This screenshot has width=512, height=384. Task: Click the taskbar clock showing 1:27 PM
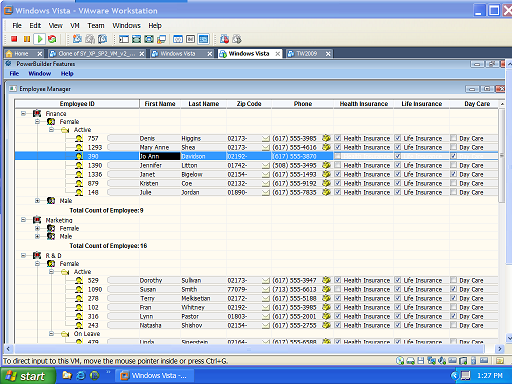[489, 376]
